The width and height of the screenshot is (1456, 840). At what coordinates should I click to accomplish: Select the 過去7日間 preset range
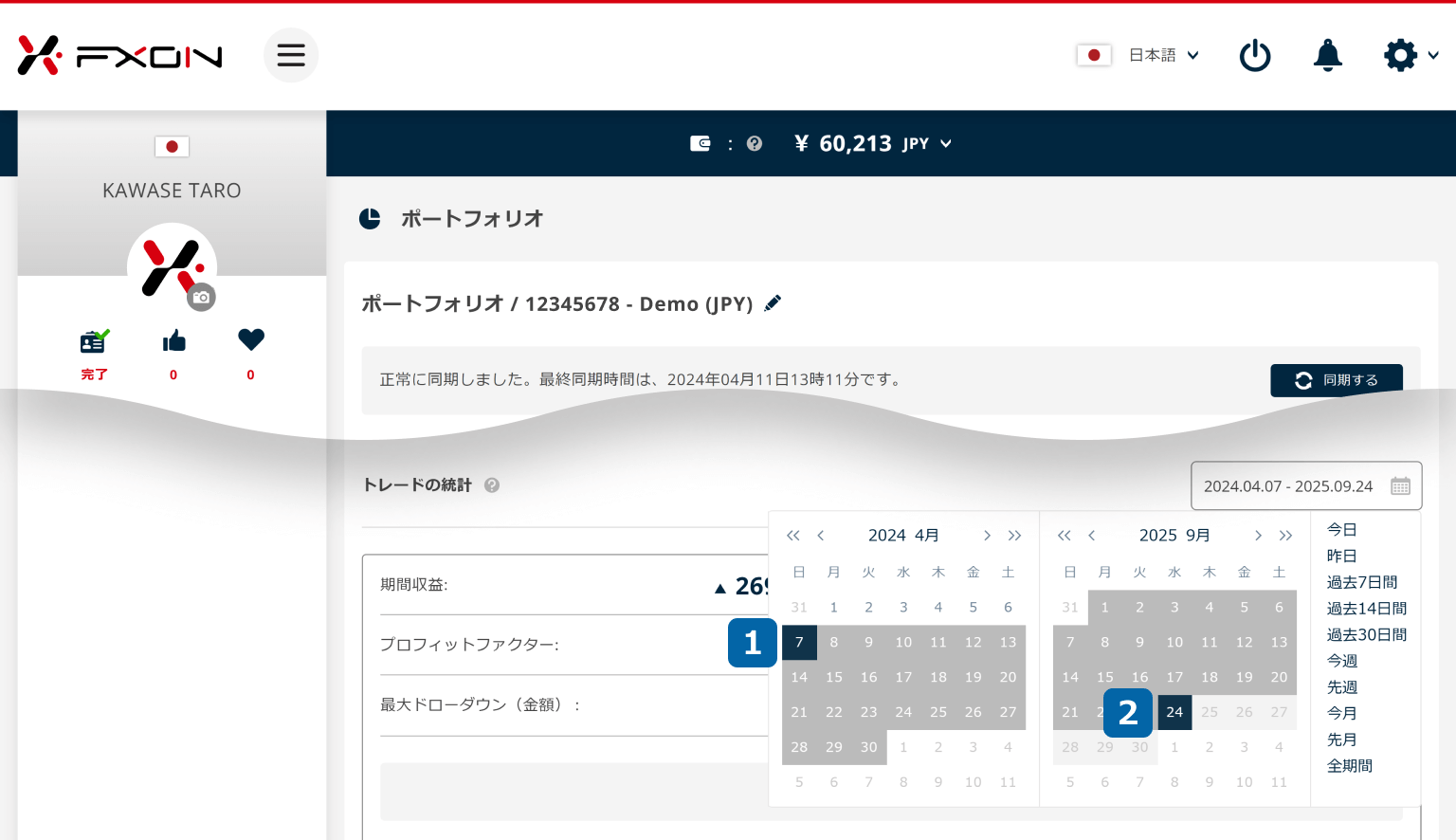click(1361, 582)
